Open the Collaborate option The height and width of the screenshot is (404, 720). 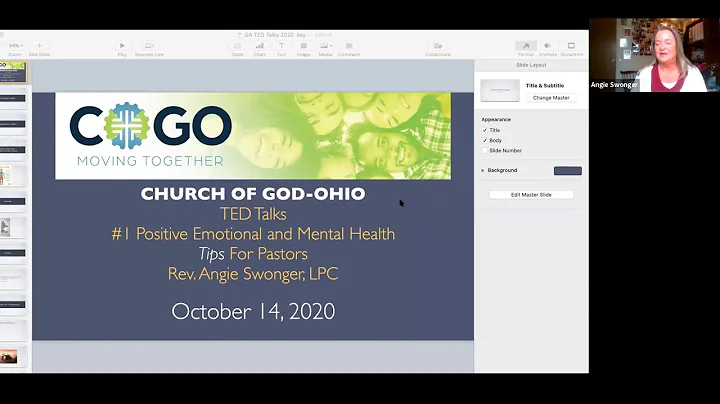coord(438,45)
